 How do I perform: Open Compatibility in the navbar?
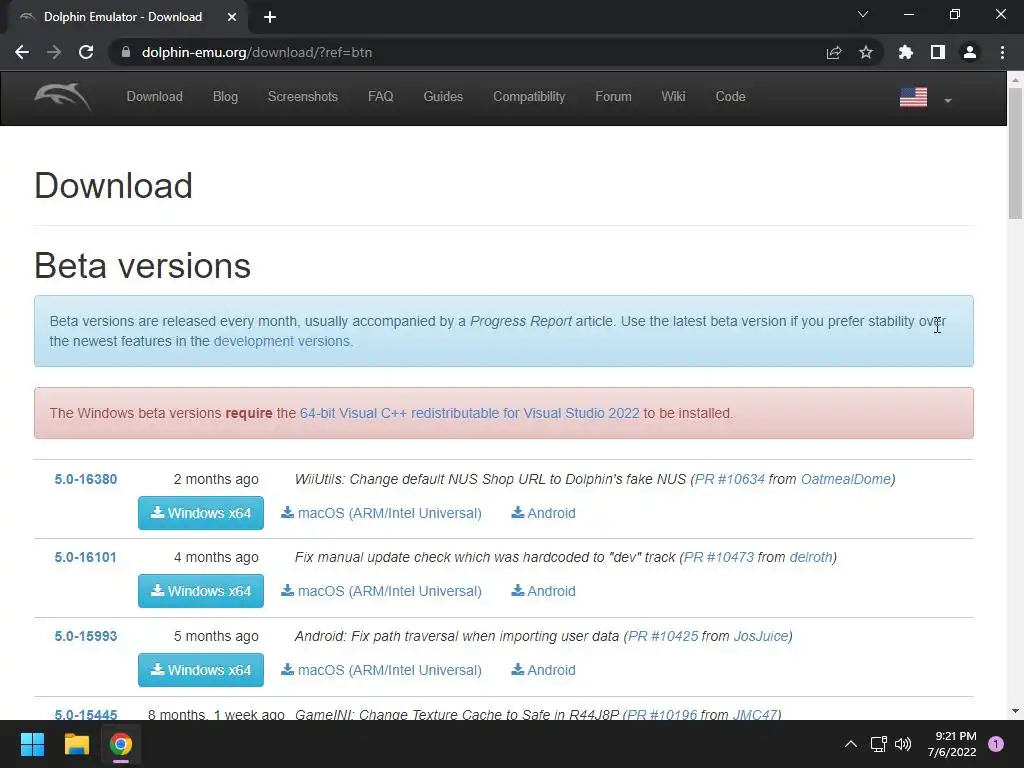[x=529, y=97]
